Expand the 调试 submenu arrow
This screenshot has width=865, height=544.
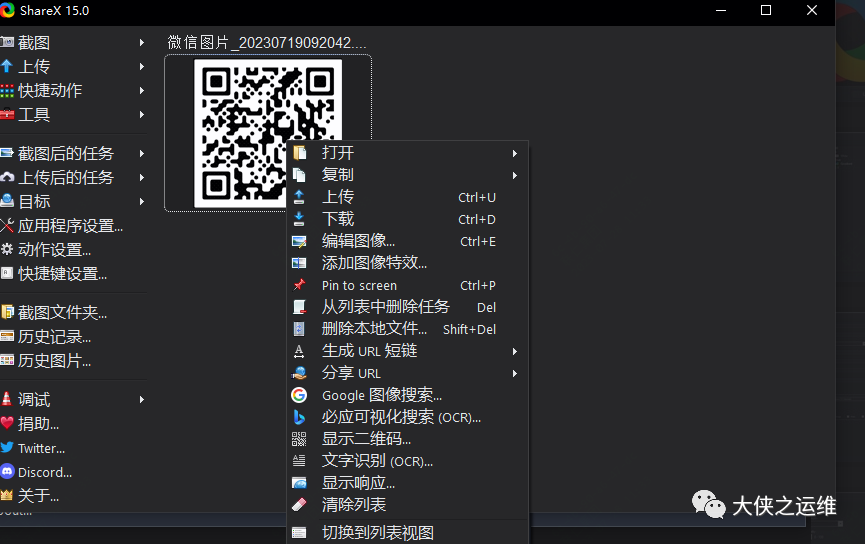142,399
